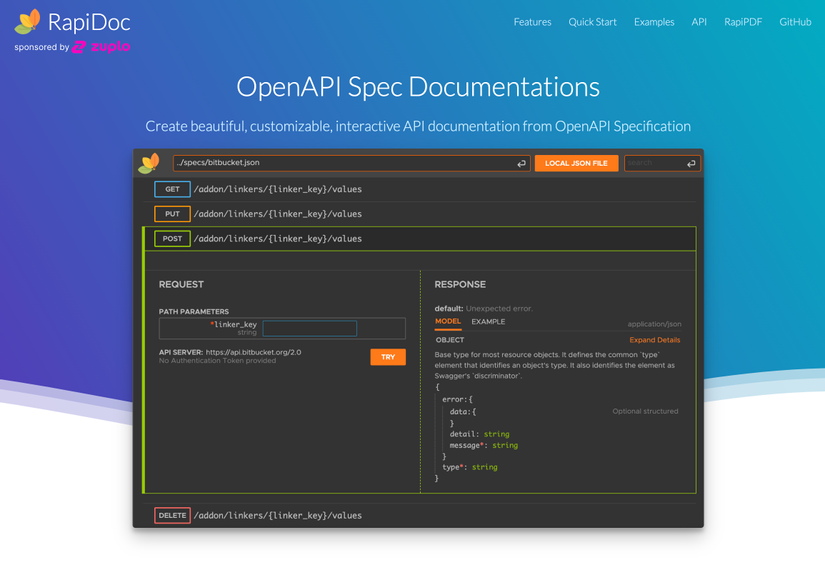825x570 pixels.
Task: Open the API nav link
Action: click(x=699, y=22)
